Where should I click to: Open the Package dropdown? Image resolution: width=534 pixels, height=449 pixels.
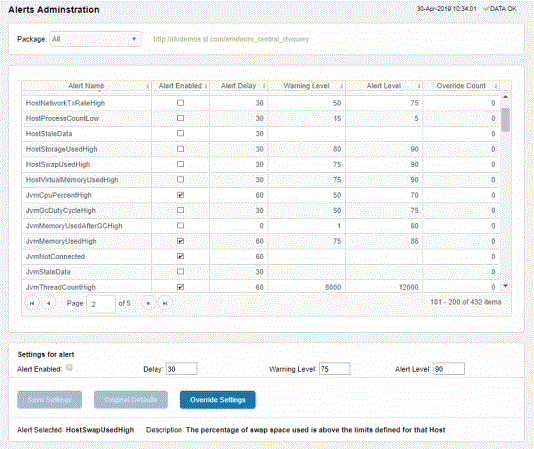pos(95,39)
